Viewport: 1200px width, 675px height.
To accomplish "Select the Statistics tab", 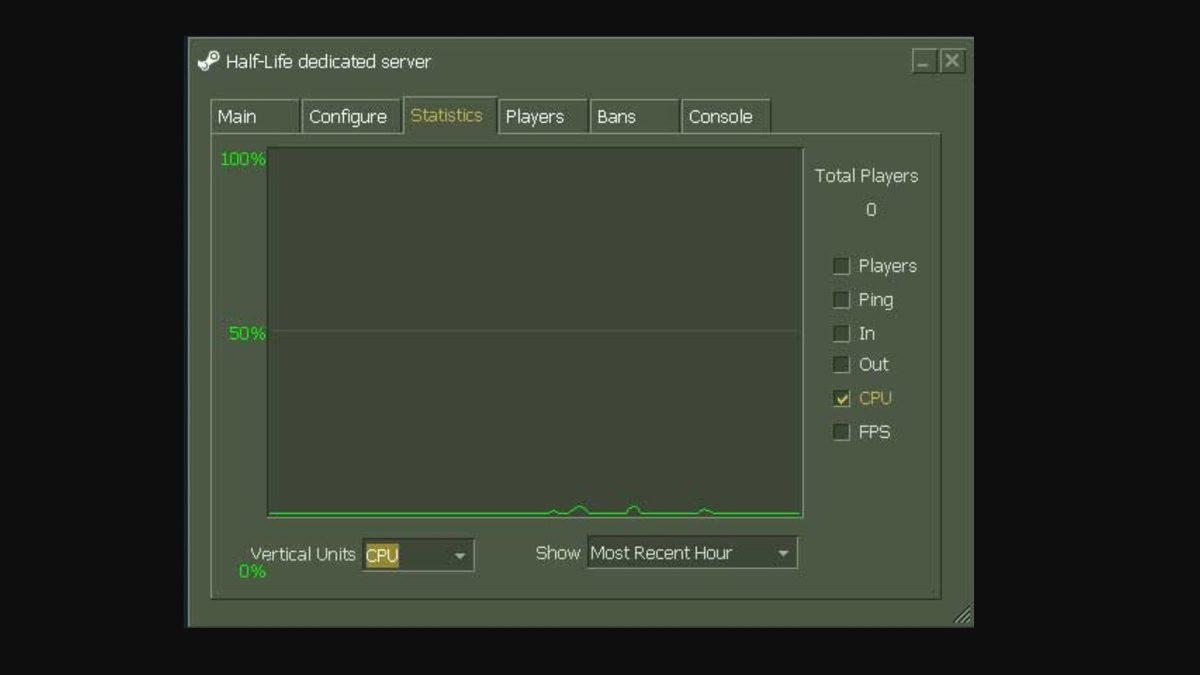I will click(x=447, y=115).
